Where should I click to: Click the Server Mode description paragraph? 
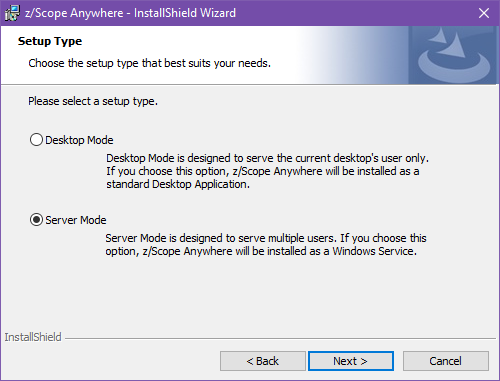coord(266,244)
